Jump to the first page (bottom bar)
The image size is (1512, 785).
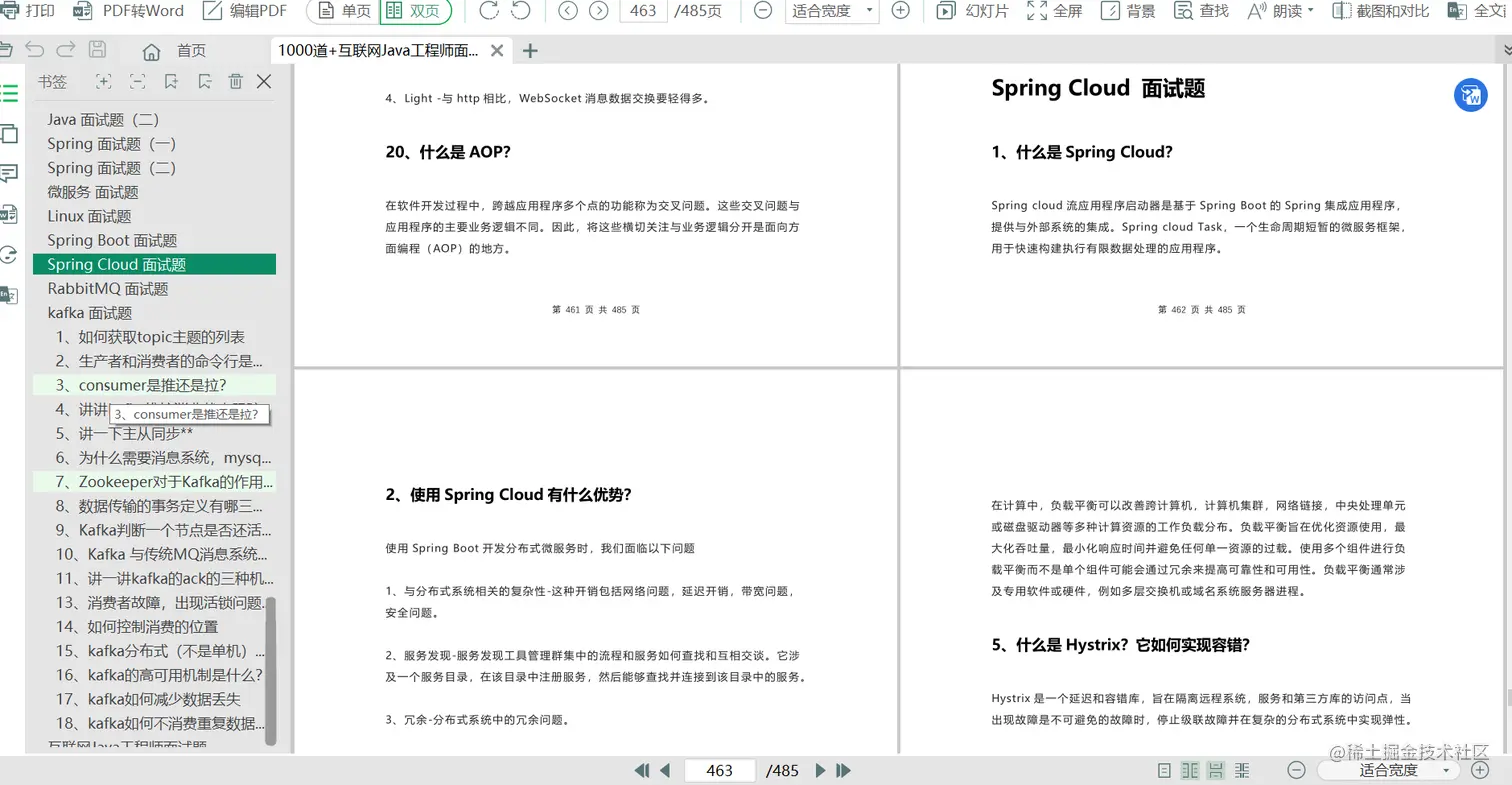642,771
